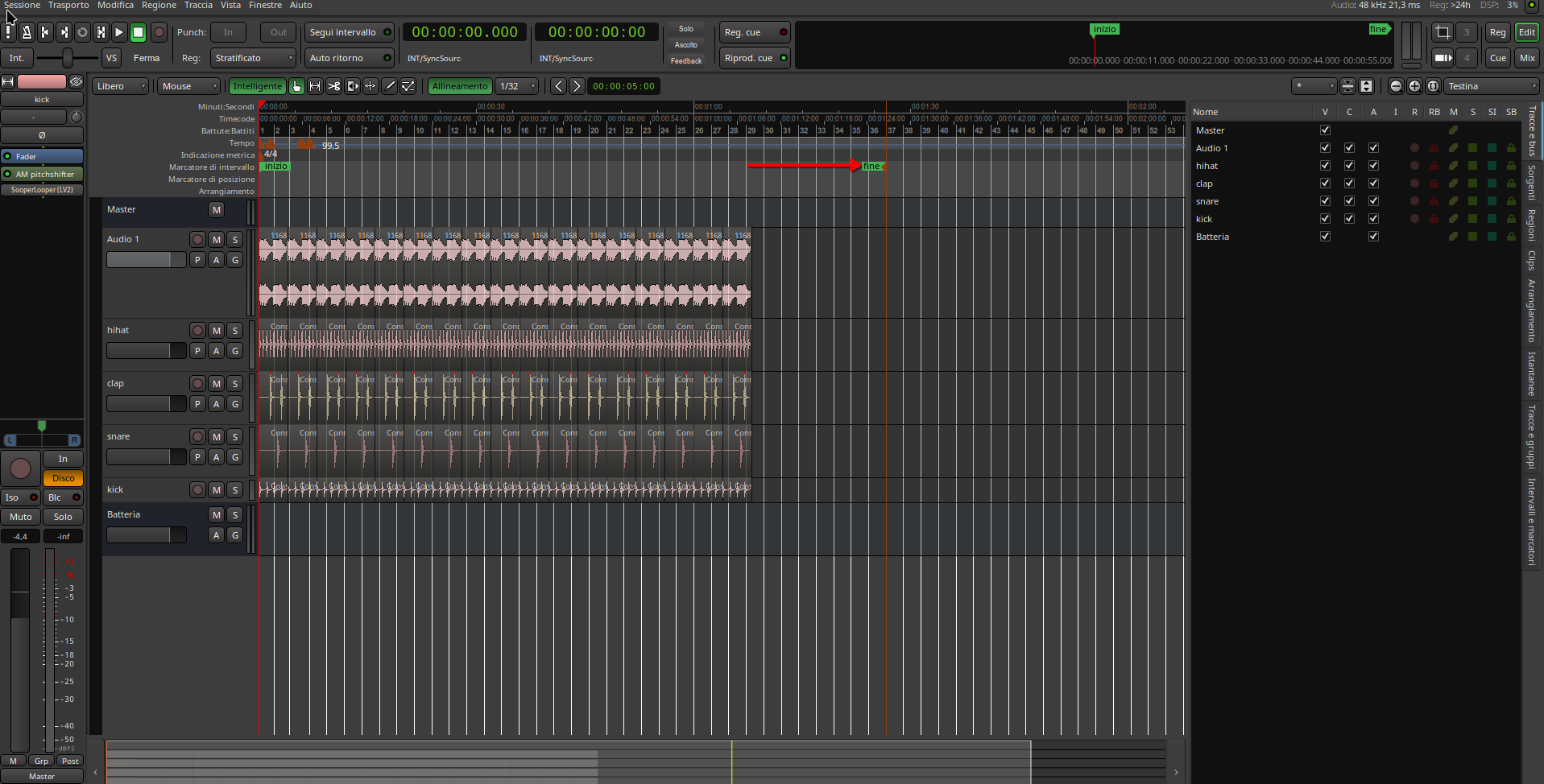Screen dimensions: 1544x784
Task: Mute the clap track
Action: (216, 384)
